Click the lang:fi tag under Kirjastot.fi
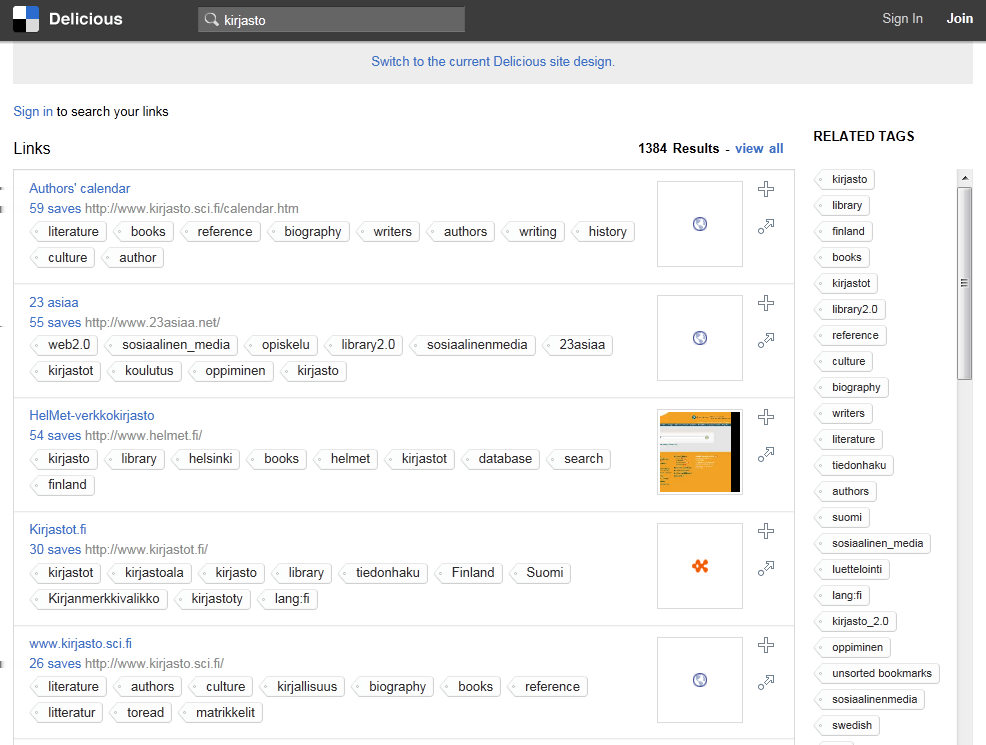The height and width of the screenshot is (745, 986). pyautogui.click(x=287, y=599)
